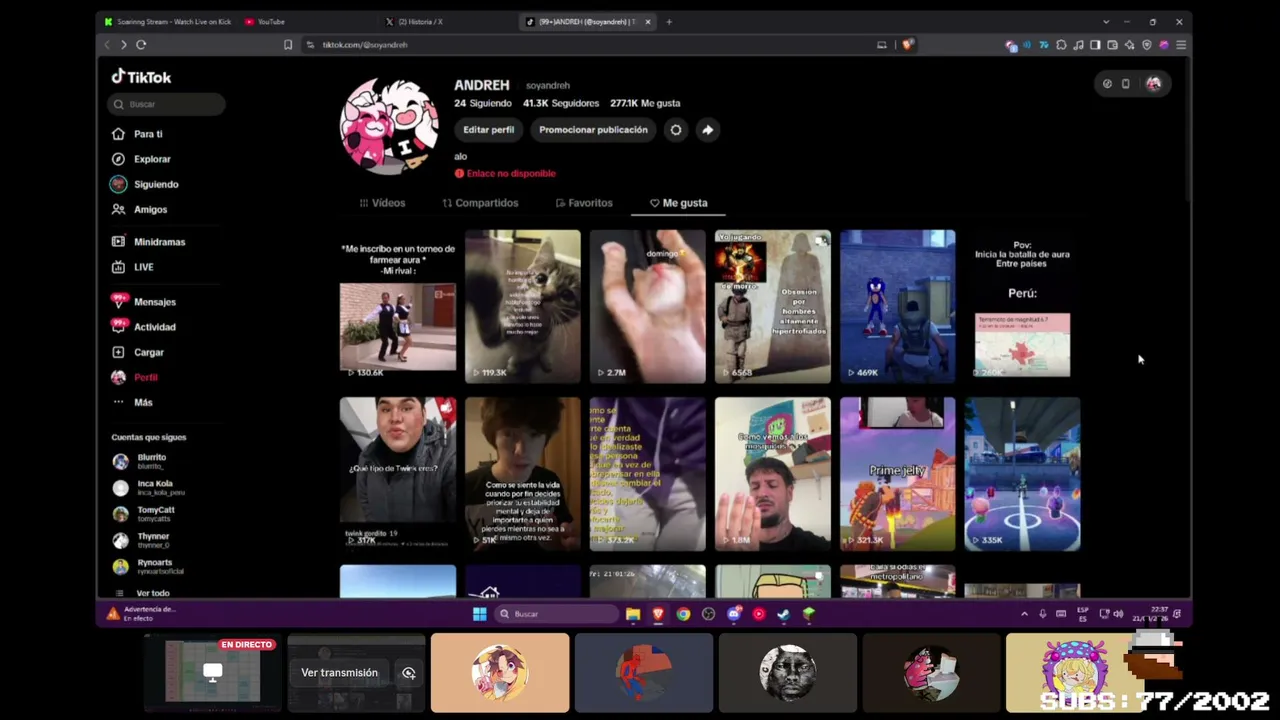Open the account avatar menu in the TikTok header

tap(1153, 84)
